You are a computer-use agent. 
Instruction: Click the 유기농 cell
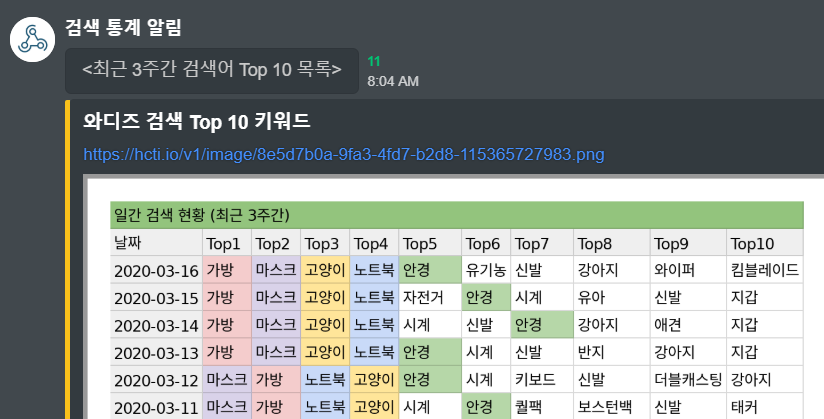tap(486, 270)
